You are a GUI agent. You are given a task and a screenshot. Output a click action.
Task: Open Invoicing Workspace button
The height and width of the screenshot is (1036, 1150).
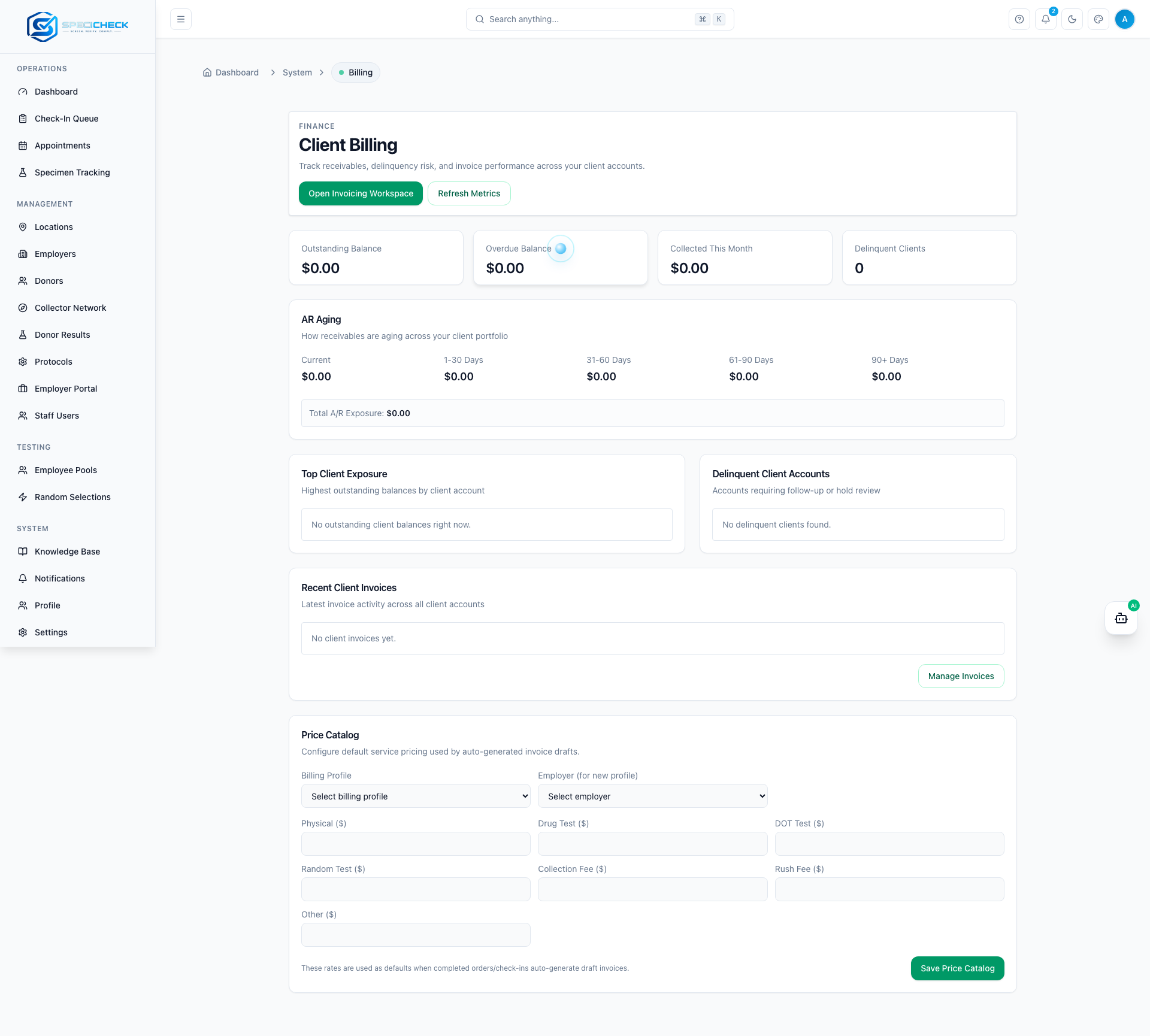coord(361,193)
